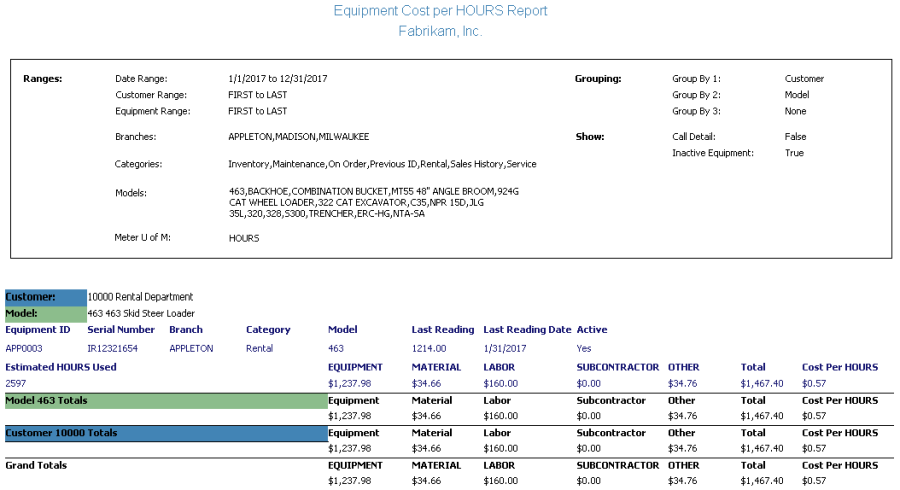Open equipment ID APP0003

[24, 349]
